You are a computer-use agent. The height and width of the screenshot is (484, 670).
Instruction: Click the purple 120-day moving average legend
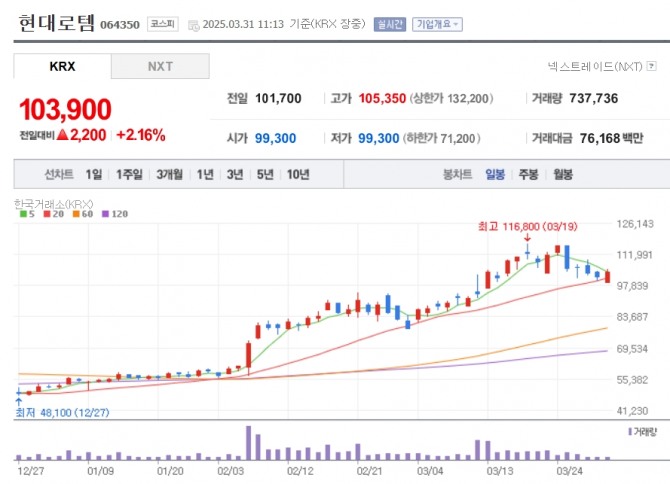click(115, 214)
